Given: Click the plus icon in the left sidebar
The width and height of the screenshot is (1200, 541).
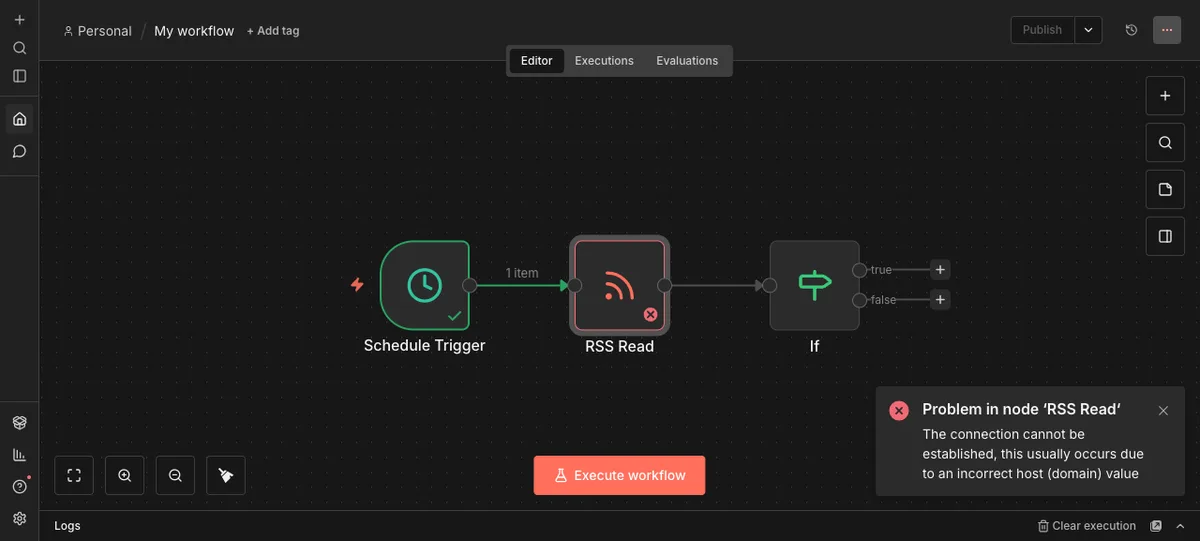Looking at the screenshot, I should click(x=19, y=20).
